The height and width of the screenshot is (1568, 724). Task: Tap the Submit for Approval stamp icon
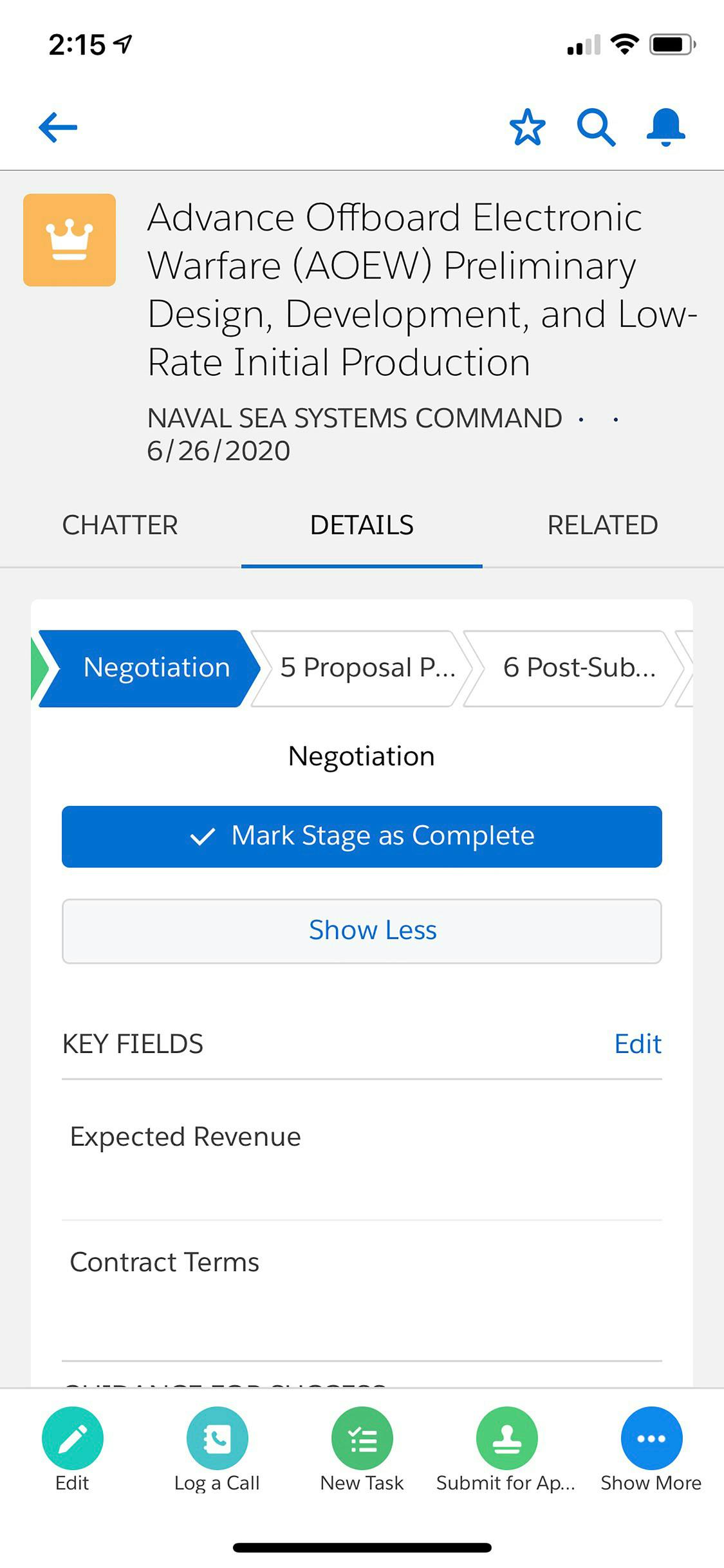tap(506, 1437)
